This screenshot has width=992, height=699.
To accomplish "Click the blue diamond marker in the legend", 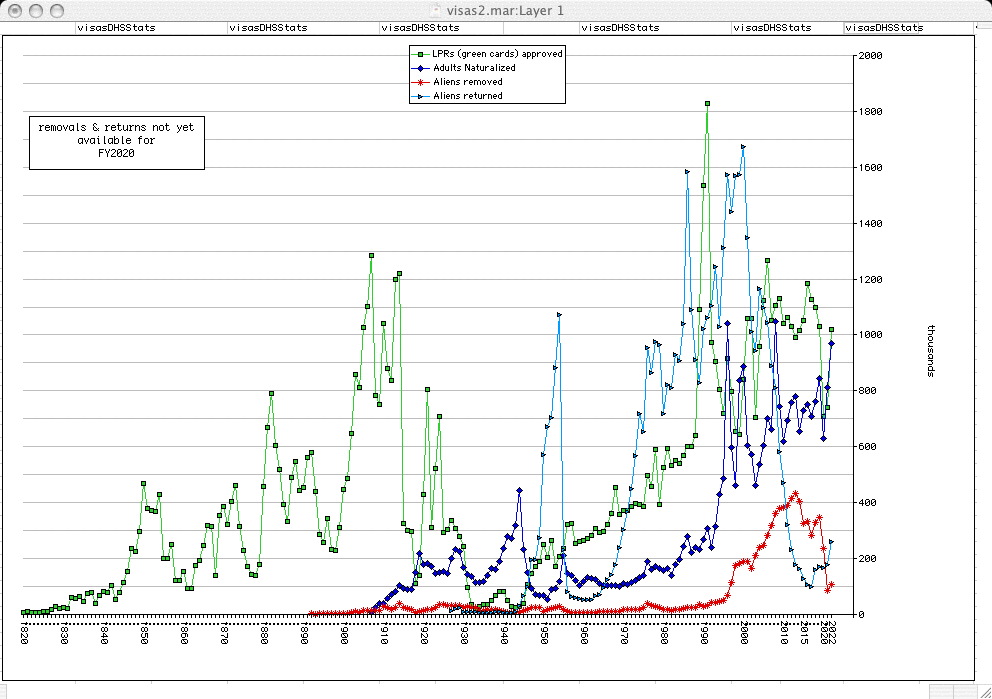I will pyautogui.click(x=419, y=68).
